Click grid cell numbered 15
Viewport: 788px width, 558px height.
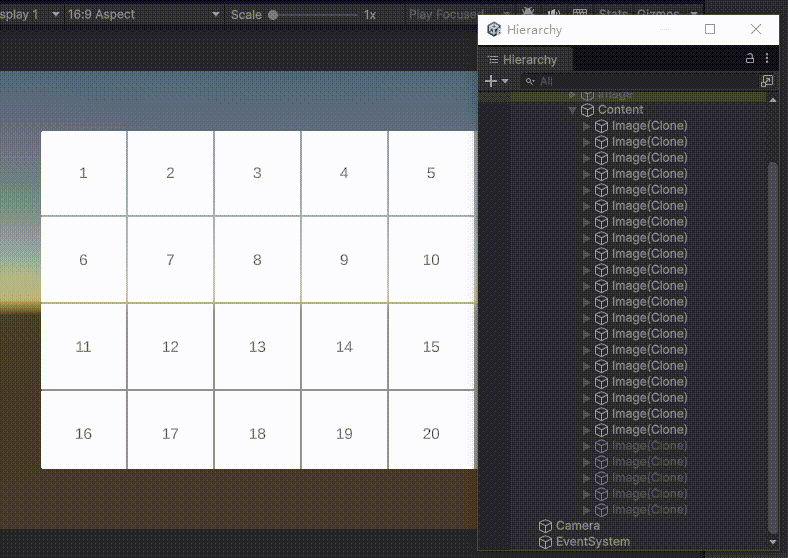[431, 347]
